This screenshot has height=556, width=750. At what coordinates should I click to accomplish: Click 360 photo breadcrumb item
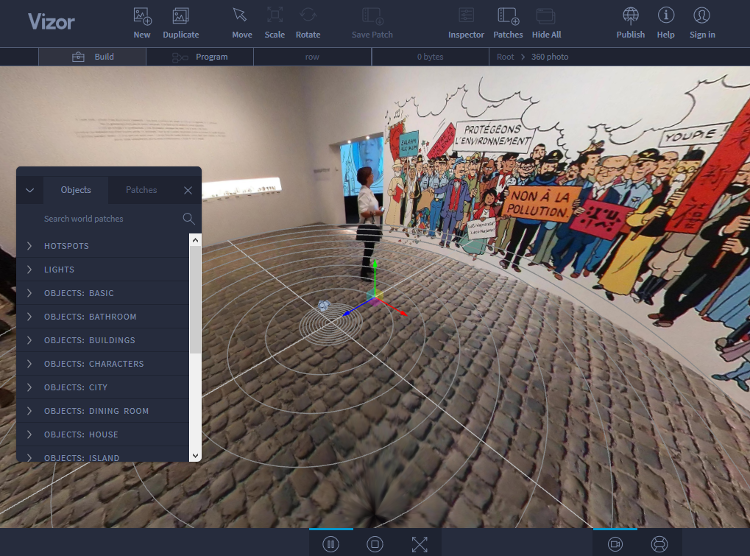[550, 57]
